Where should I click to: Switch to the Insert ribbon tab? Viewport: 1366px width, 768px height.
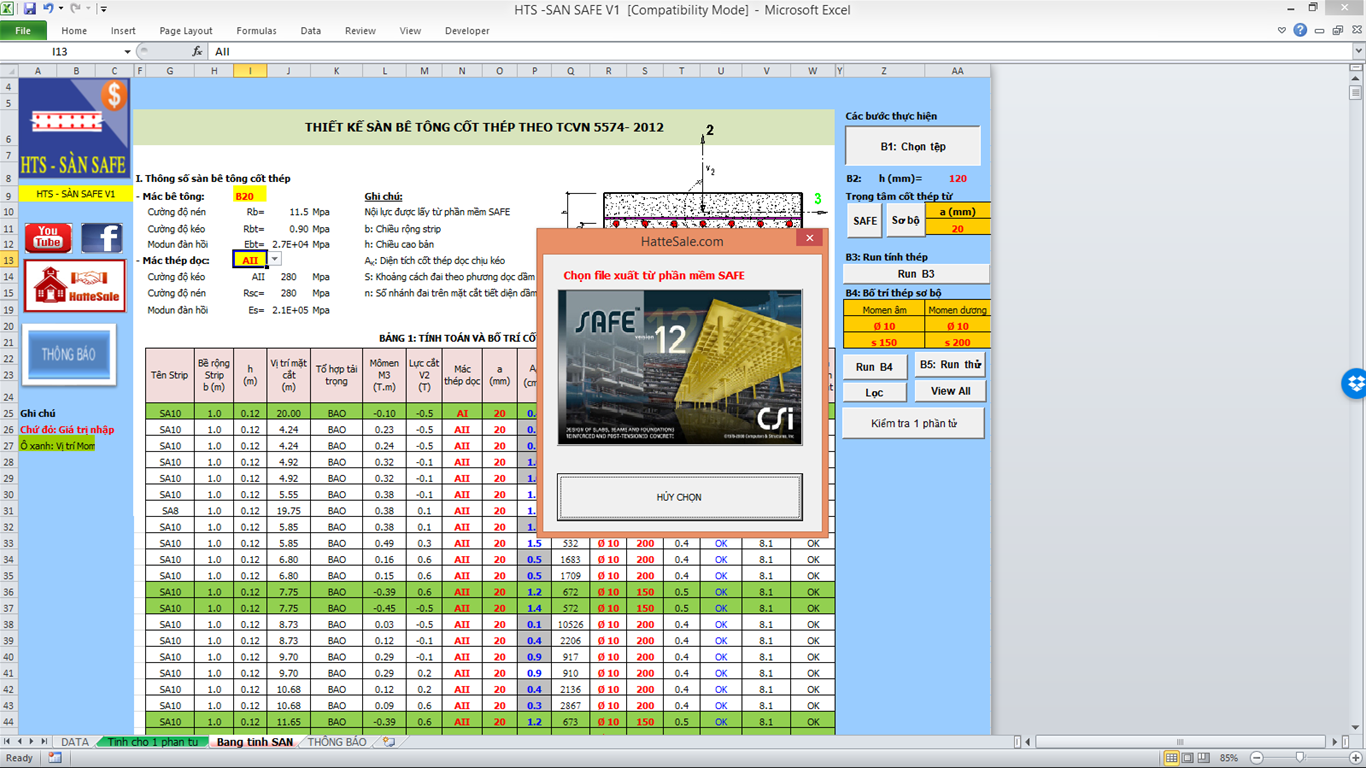click(123, 31)
